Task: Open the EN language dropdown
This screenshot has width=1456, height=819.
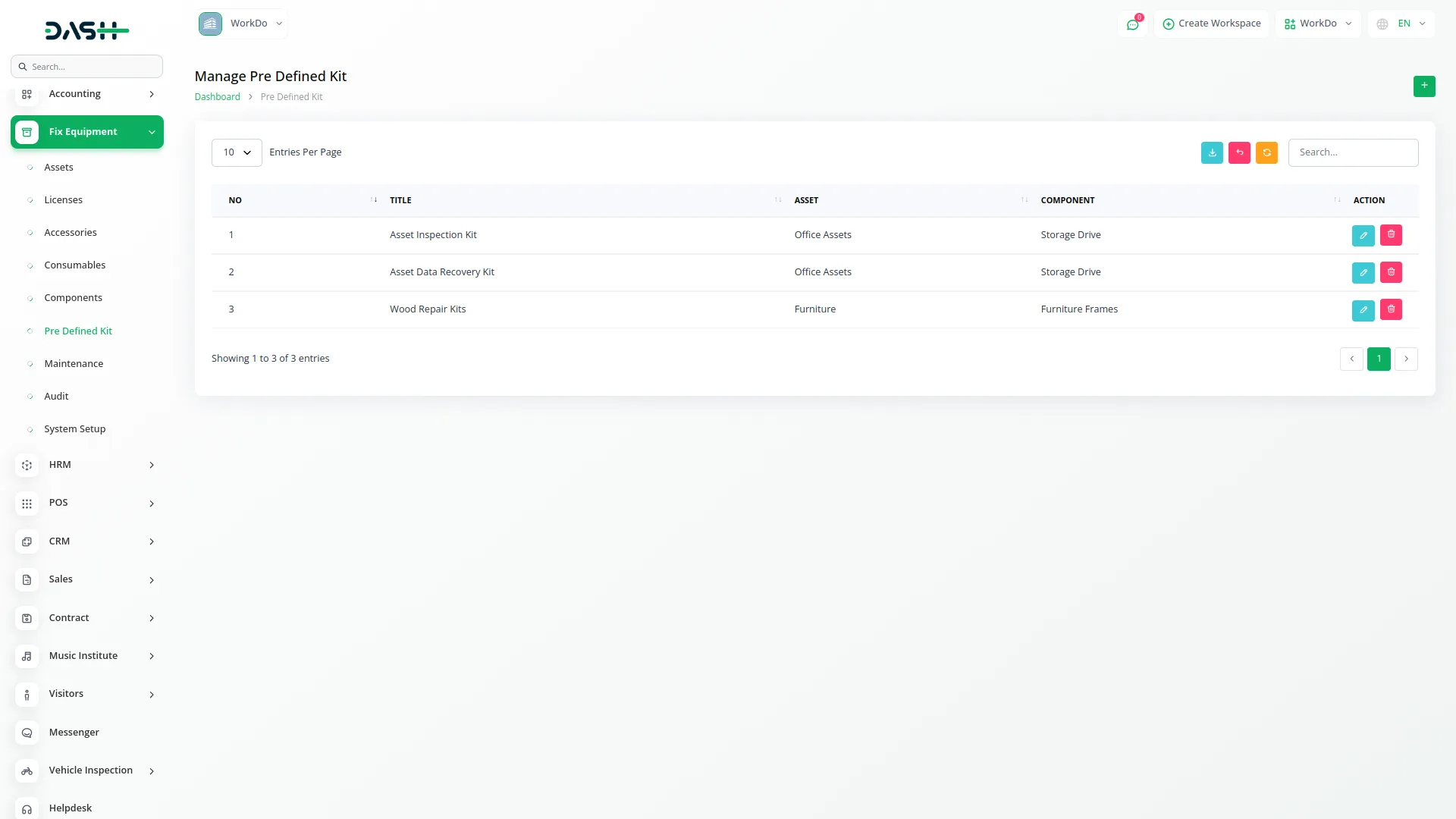Action: point(1401,24)
